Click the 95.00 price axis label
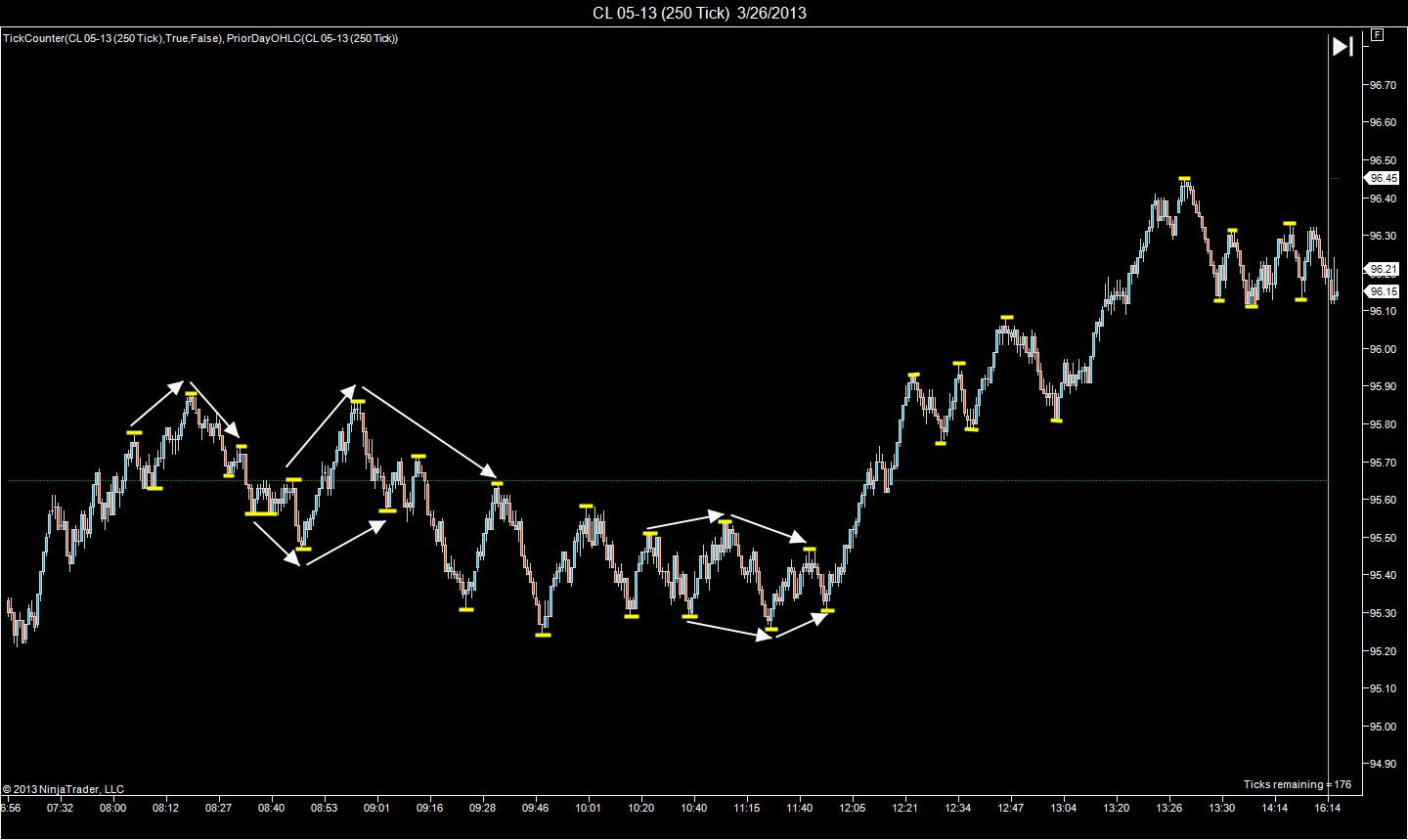 1383,727
